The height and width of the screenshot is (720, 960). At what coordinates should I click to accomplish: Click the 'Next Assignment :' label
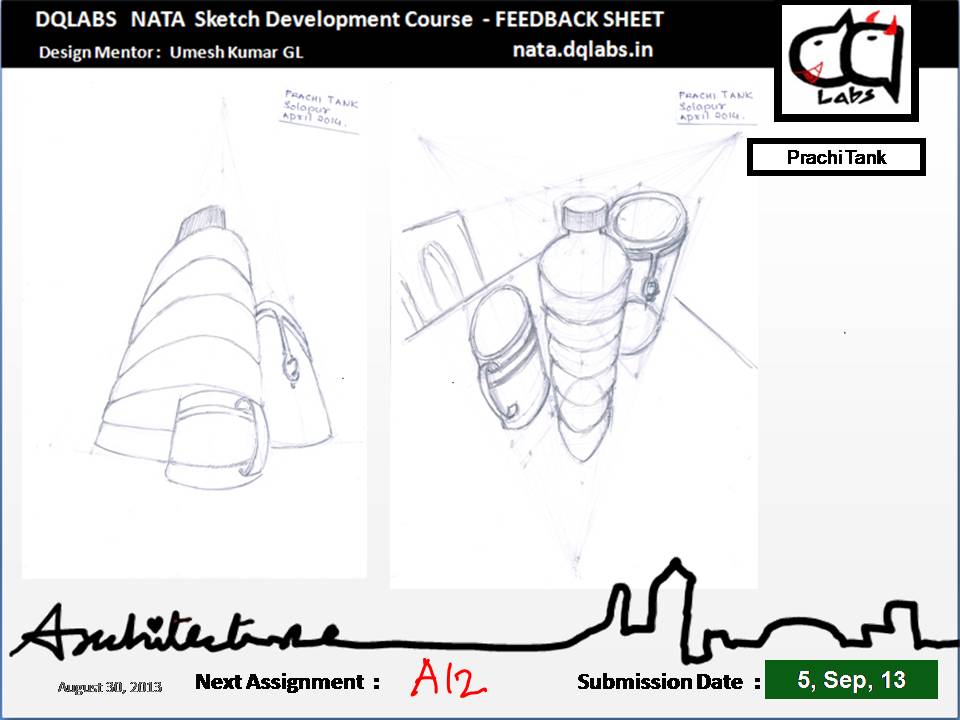pos(287,681)
